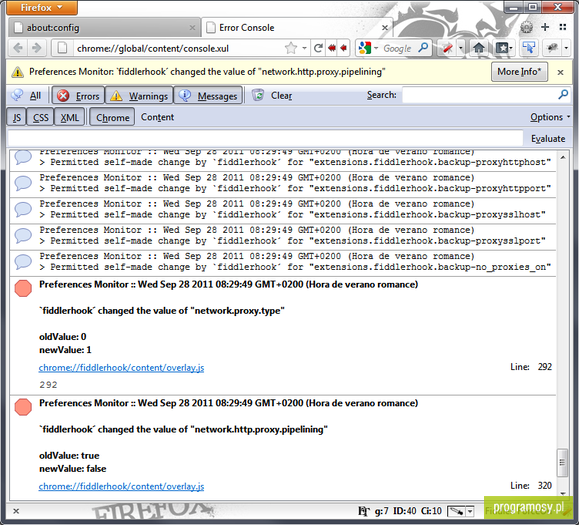The width and height of the screenshot is (579, 525).
Task: Close the Error Console tab
Action: pos(385,27)
